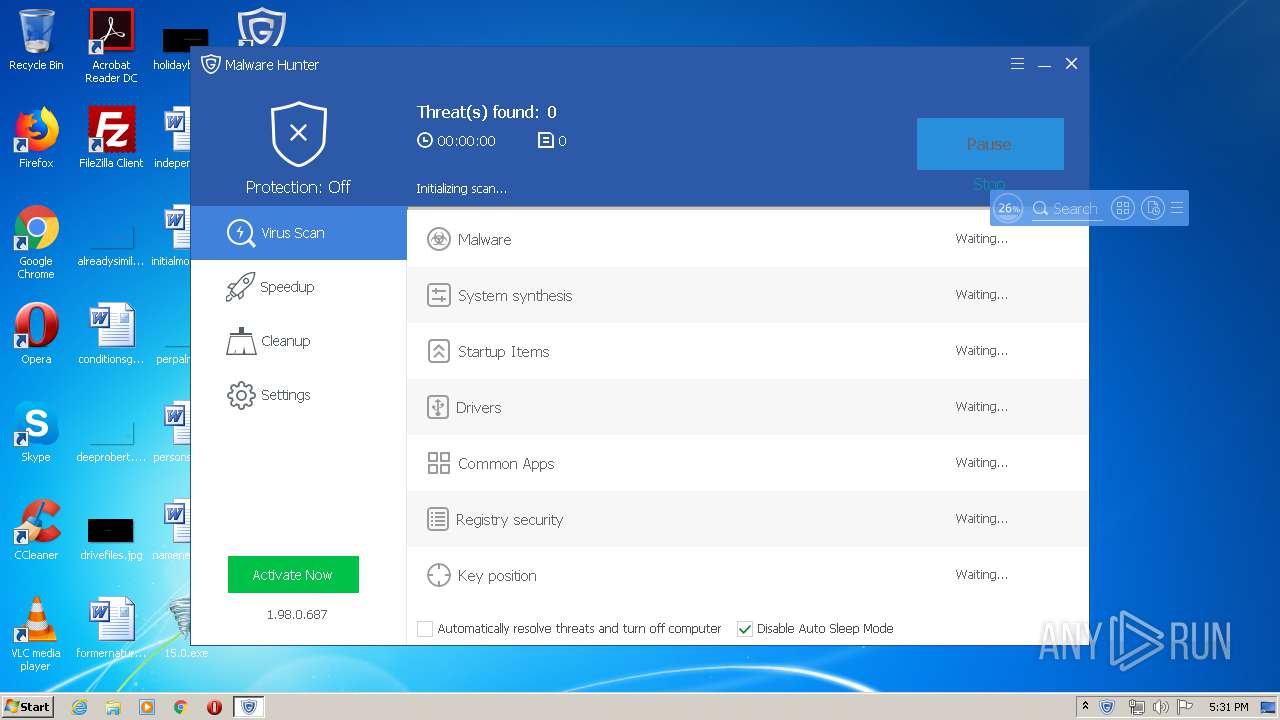The image size is (1280, 720).
Task: Click the Common Apps grid icon
Action: (438, 463)
